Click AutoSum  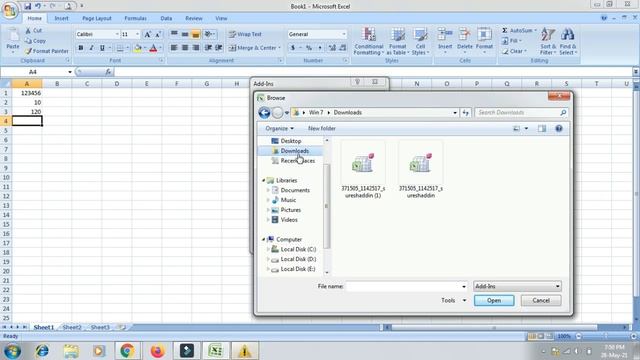click(x=518, y=31)
